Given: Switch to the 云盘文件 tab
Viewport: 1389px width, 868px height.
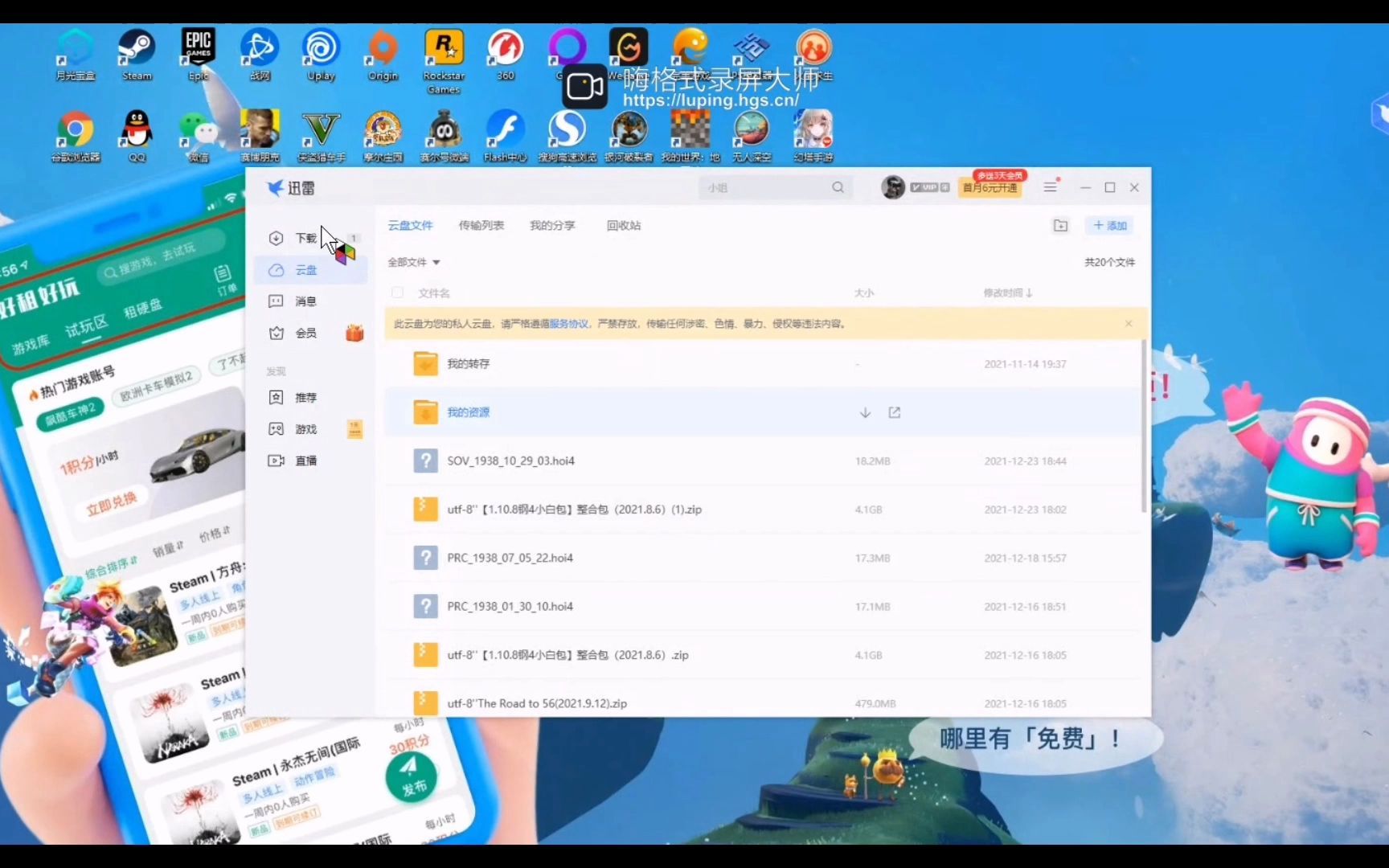Looking at the screenshot, I should (x=410, y=226).
